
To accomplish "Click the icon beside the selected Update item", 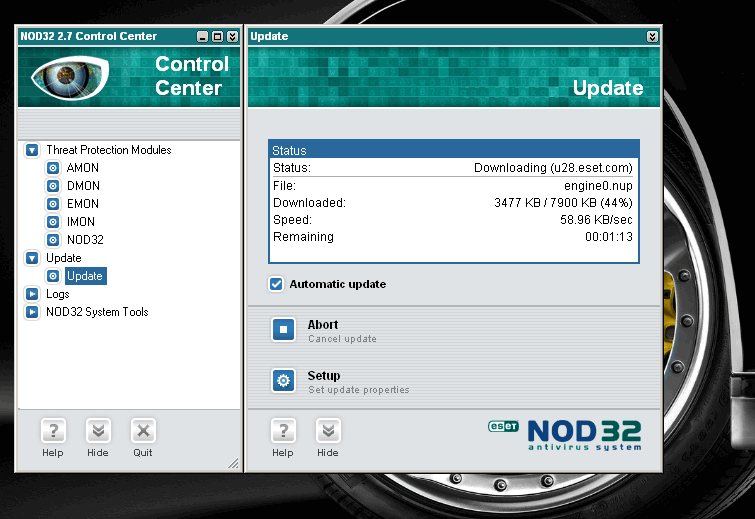I will pos(53,276).
